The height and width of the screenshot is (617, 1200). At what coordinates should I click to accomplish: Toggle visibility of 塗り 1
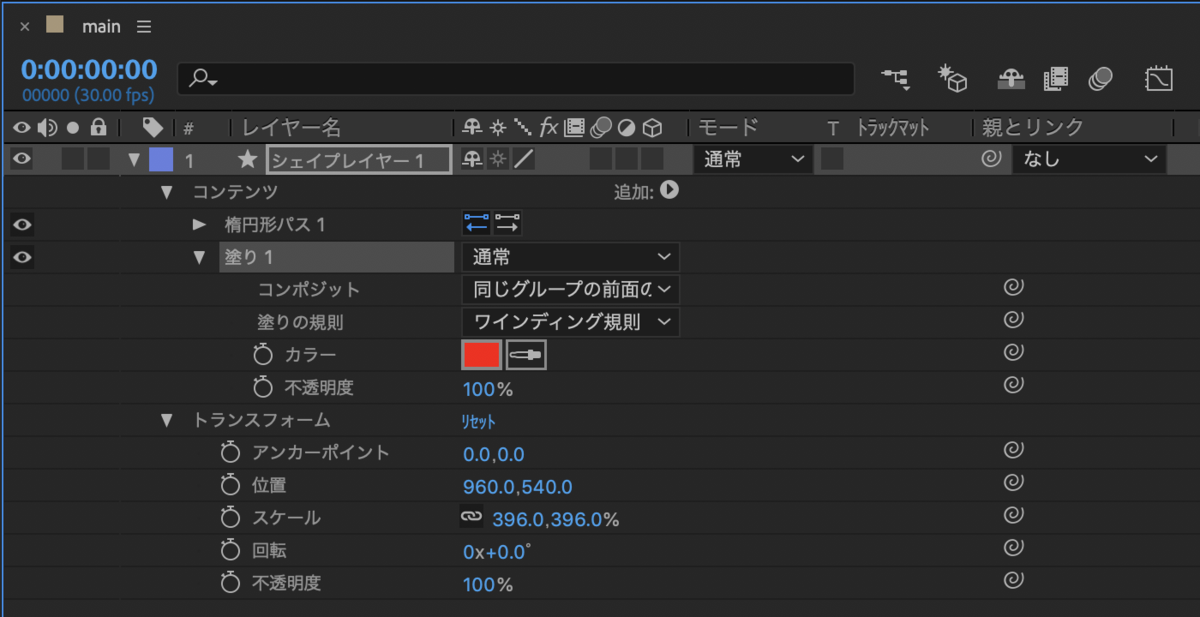pyautogui.click(x=21, y=257)
